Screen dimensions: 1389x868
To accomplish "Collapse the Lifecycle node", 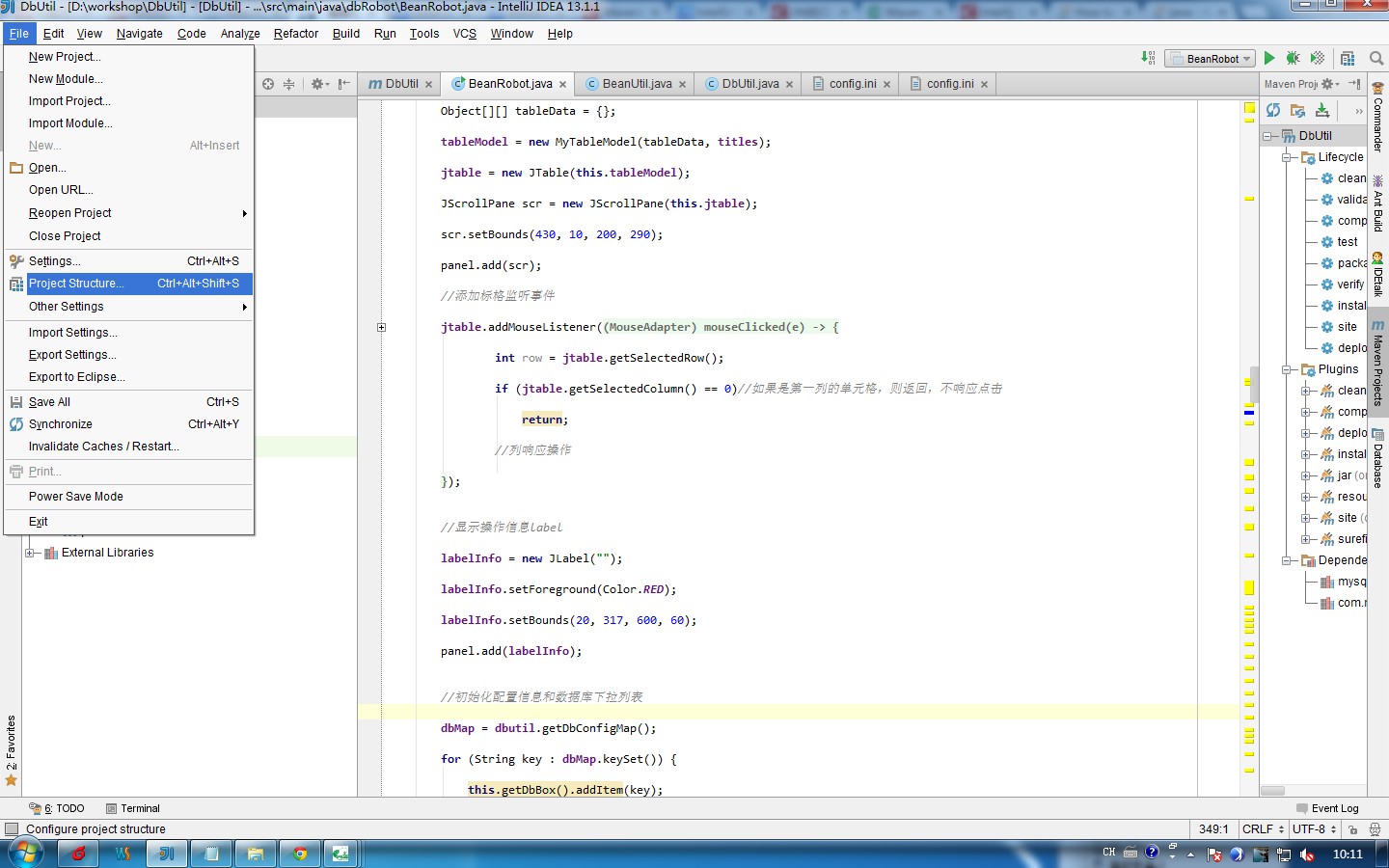I will pyautogui.click(x=1287, y=157).
